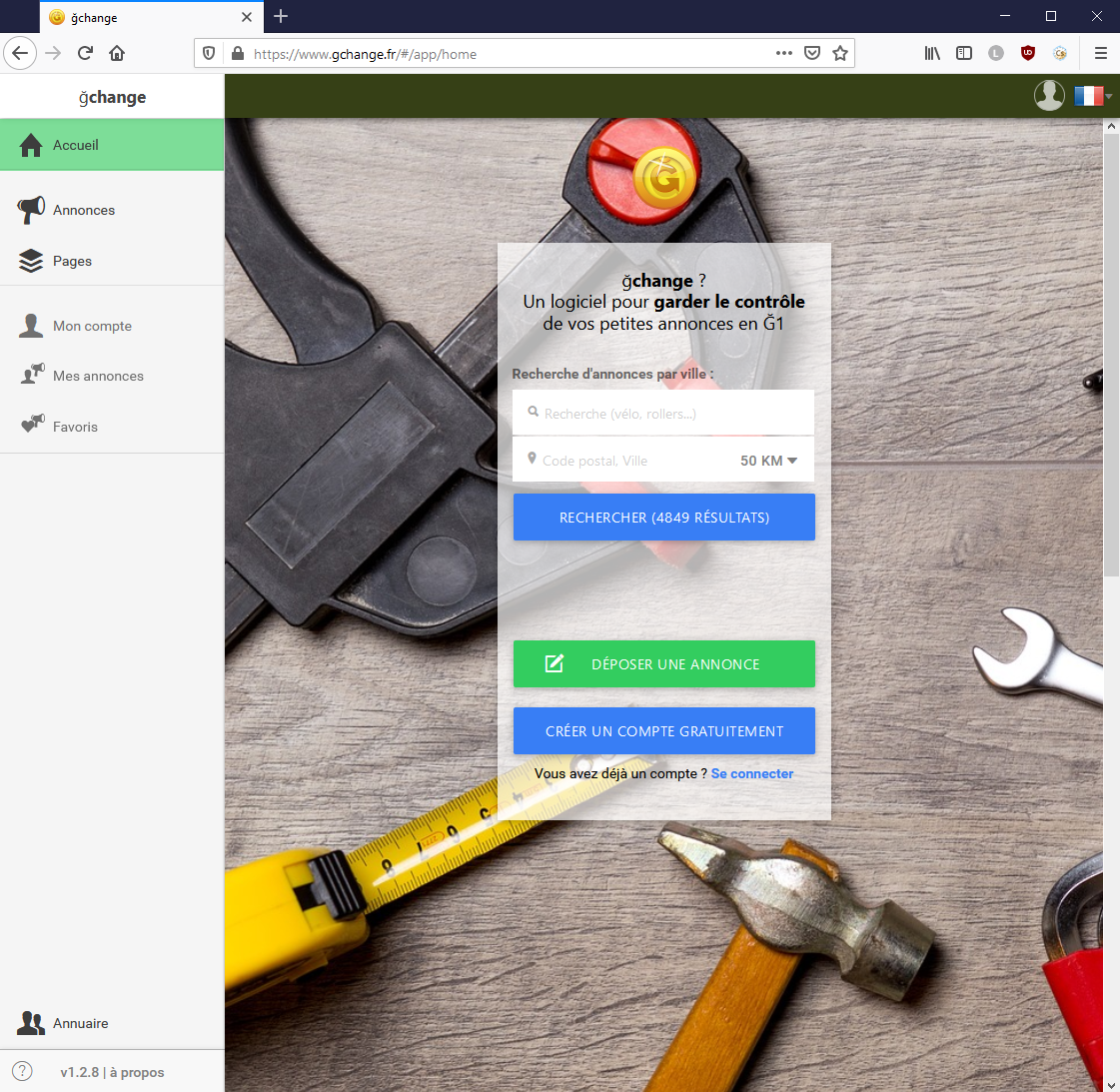1120x1092 pixels.
Task: Reload the page with the refresh icon
Action: coord(86,53)
